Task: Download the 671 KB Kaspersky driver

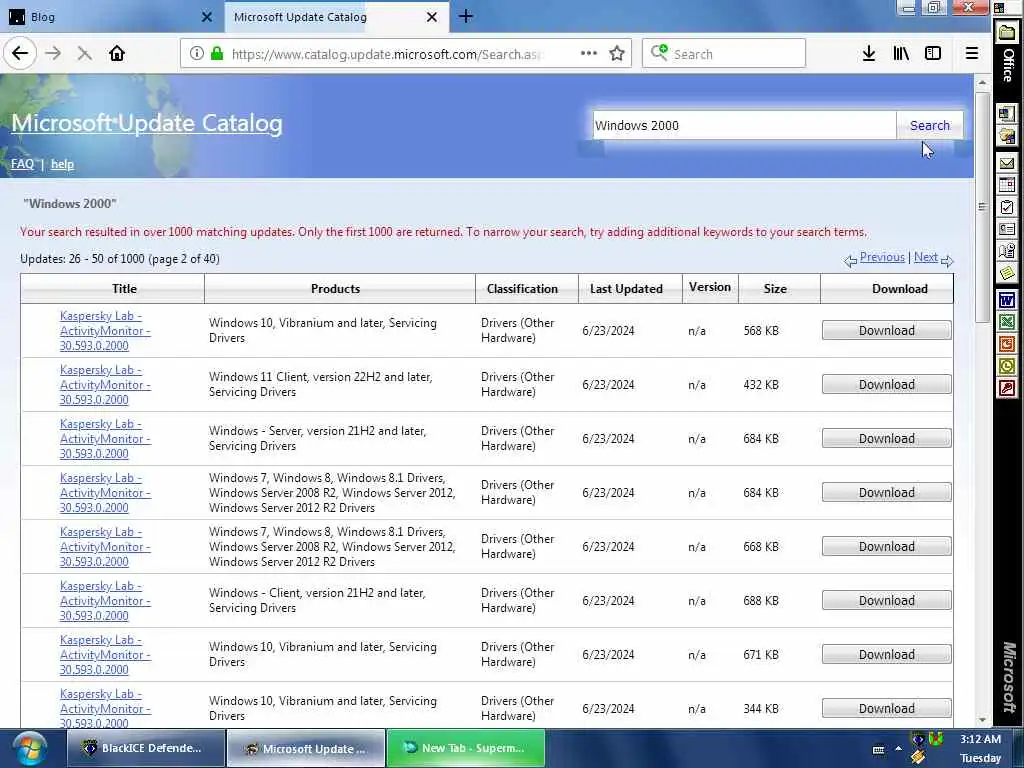Action: pos(886,654)
